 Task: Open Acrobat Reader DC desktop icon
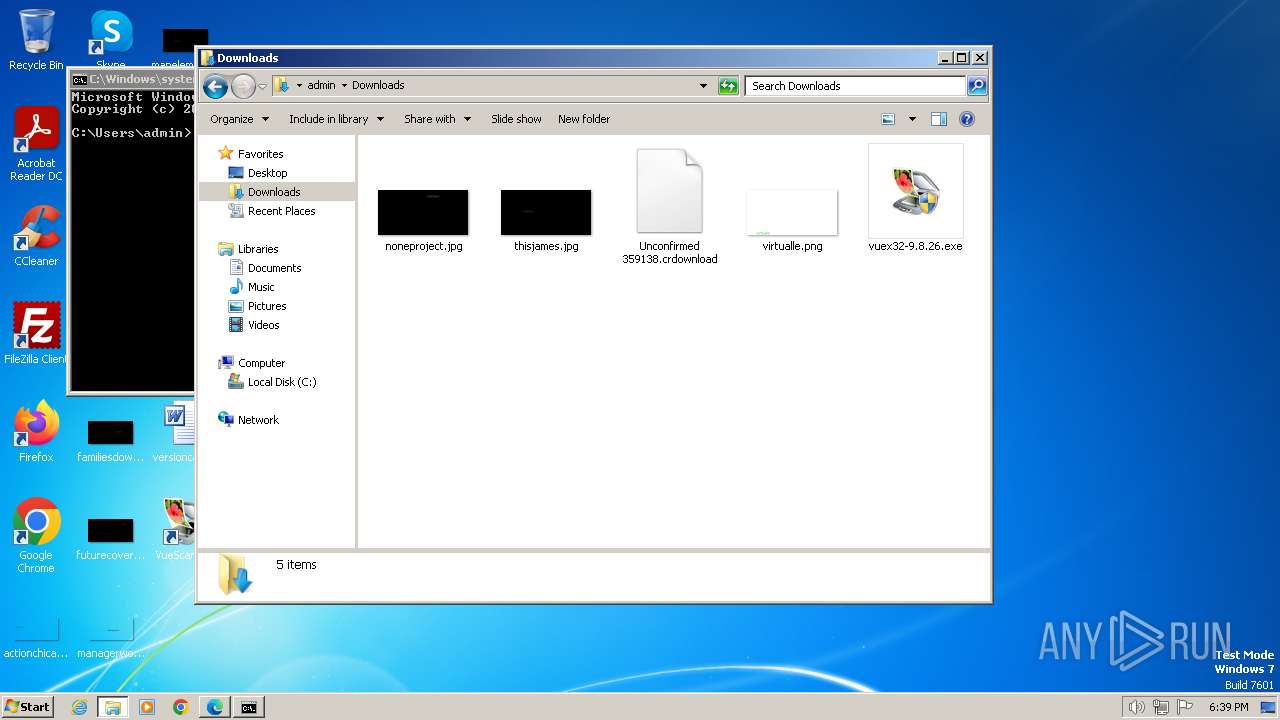(x=36, y=144)
